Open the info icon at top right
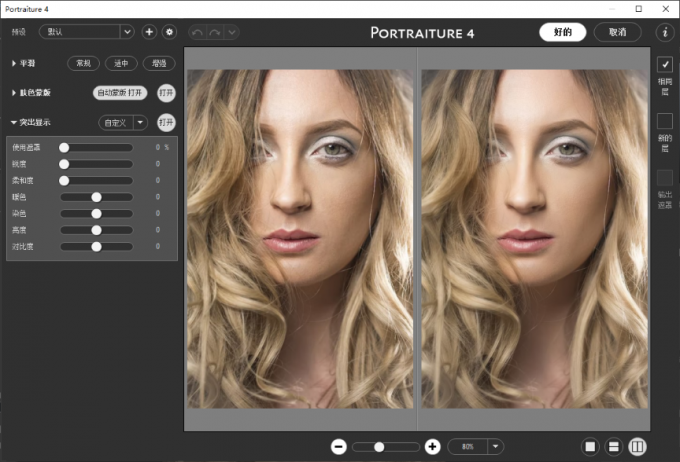Viewport: 680px width, 462px height. [x=664, y=32]
